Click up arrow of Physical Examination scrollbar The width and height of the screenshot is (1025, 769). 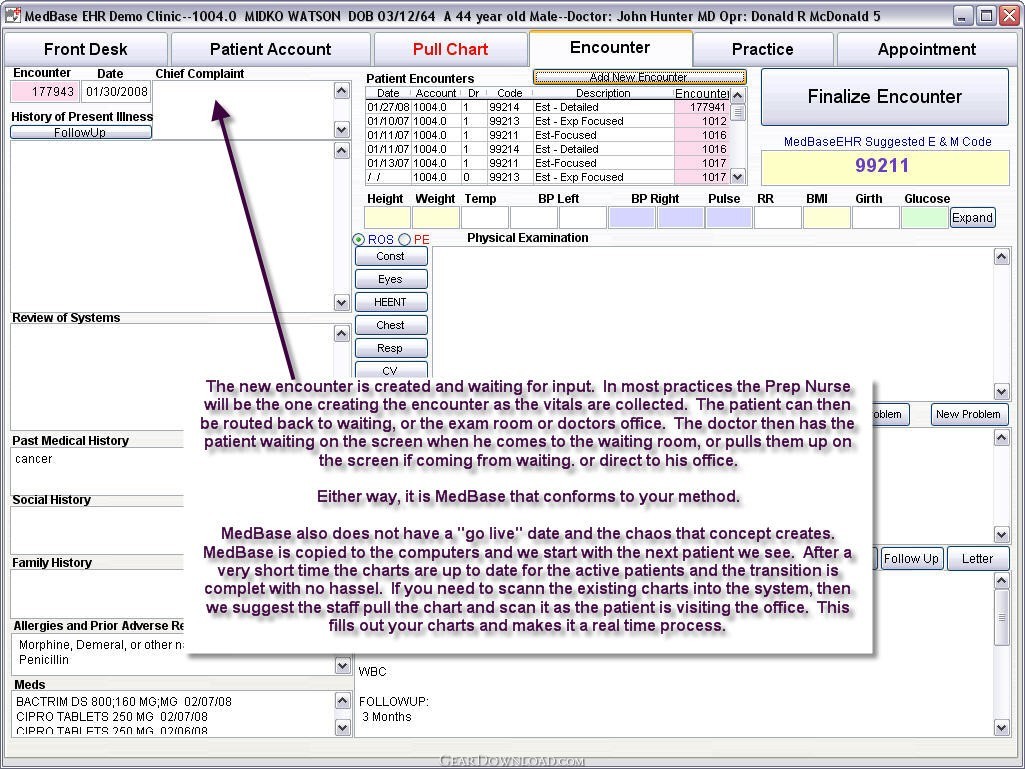click(x=1001, y=257)
